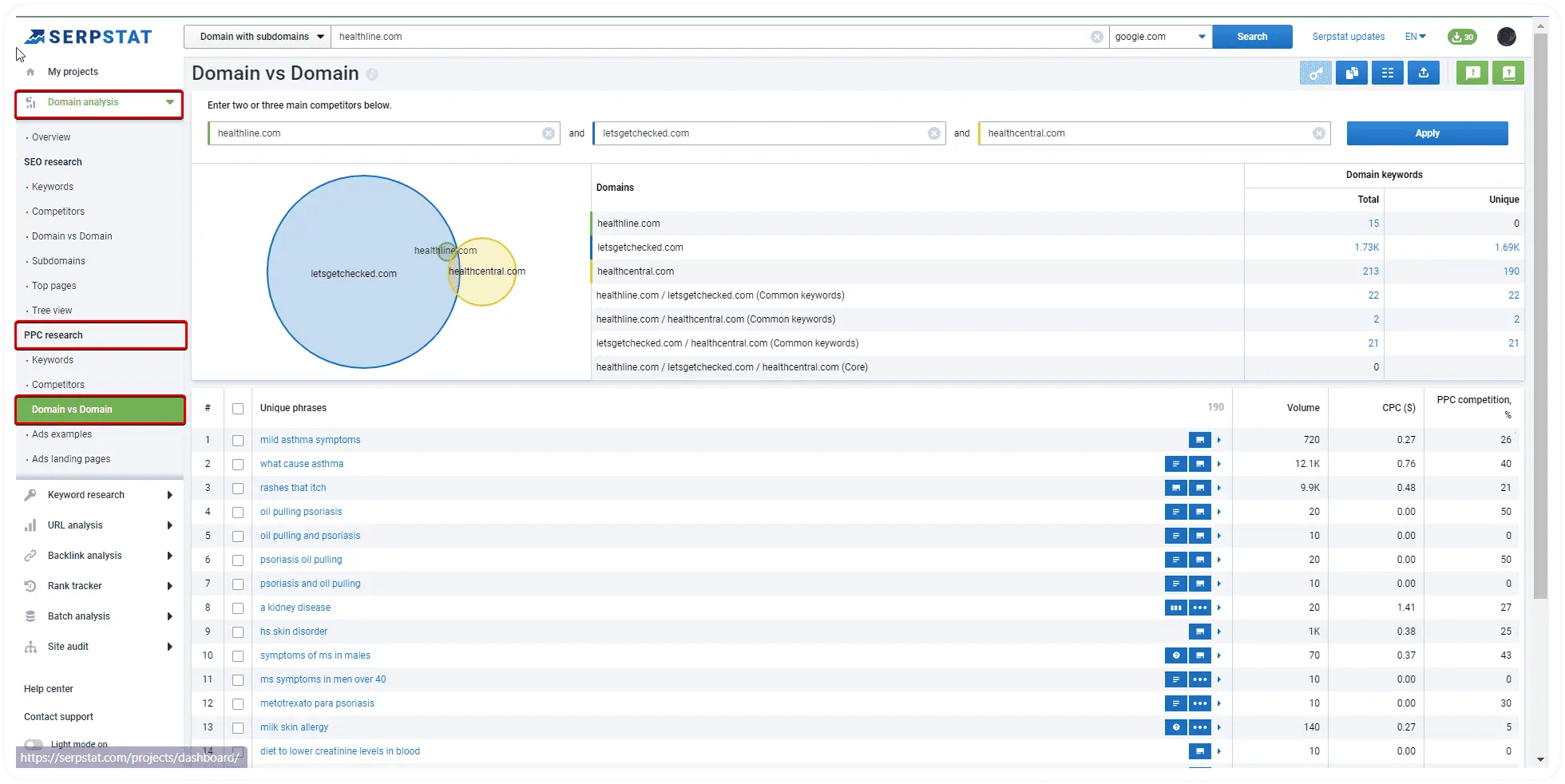The height and width of the screenshot is (784, 1565).
Task: Open the green feedback exclamation icon
Action: (x=1473, y=73)
